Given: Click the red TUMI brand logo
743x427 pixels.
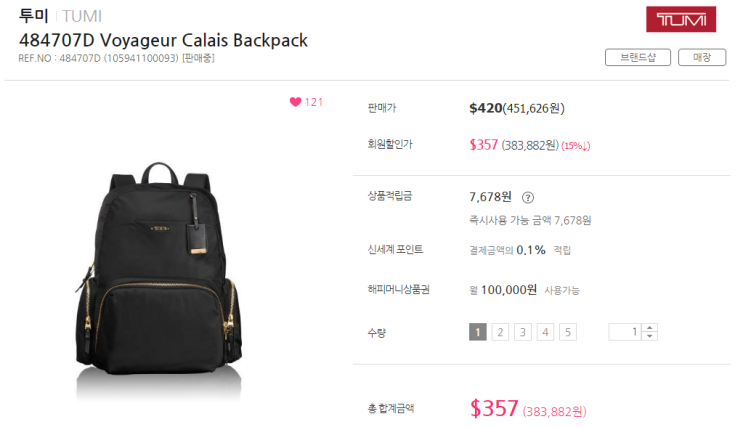Looking at the screenshot, I should (x=681, y=19).
